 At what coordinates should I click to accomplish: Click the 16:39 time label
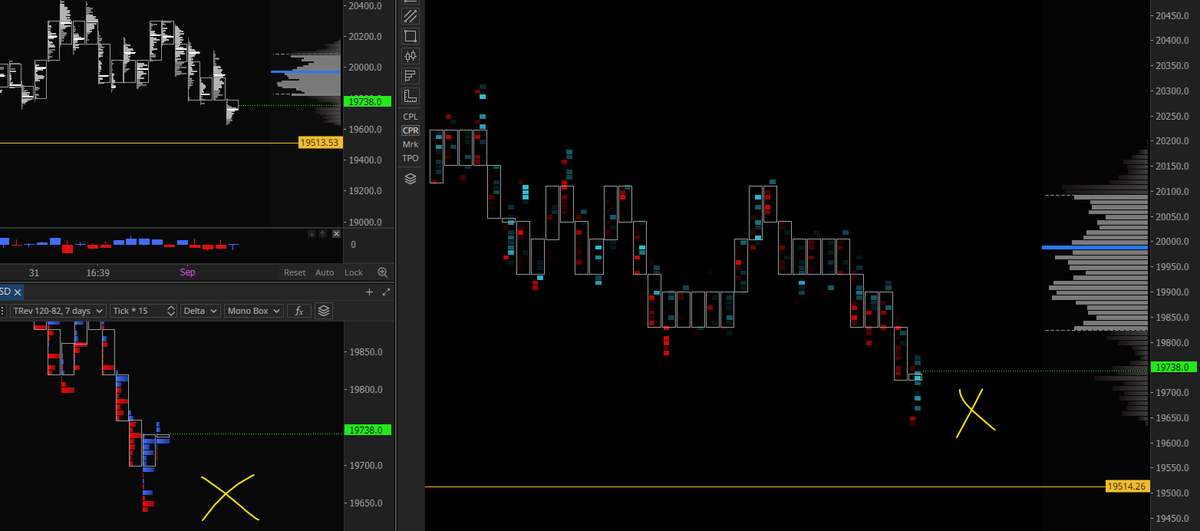click(98, 272)
